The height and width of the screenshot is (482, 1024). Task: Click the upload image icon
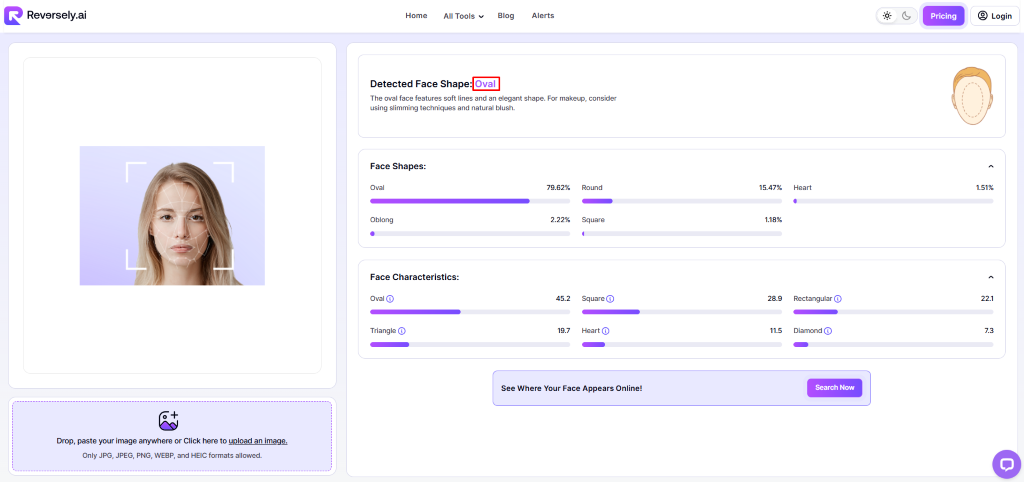[x=169, y=420]
